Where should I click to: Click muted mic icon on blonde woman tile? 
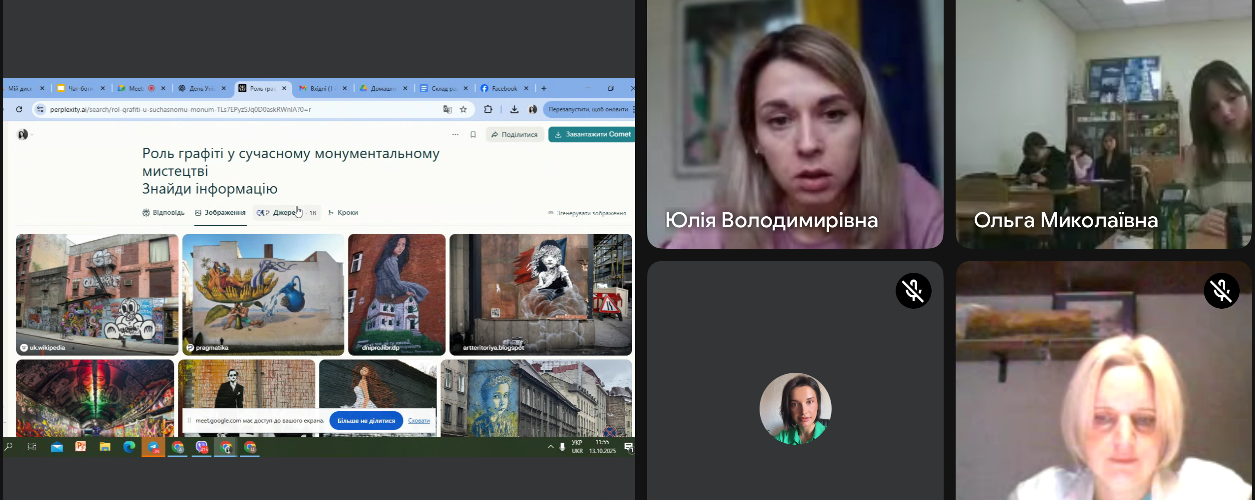[1221, 290]
